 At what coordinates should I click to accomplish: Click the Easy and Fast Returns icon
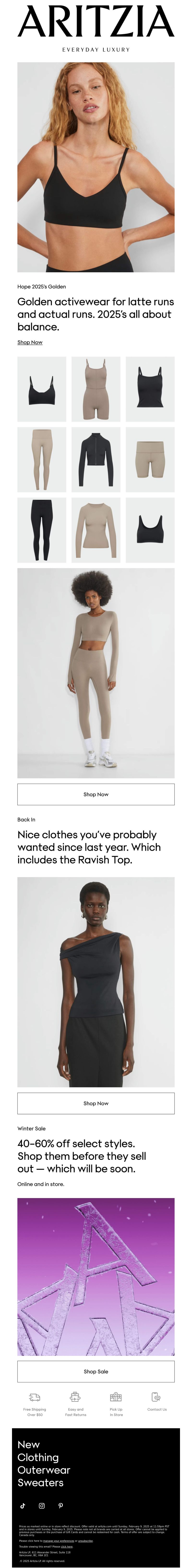coord(75,1397)
